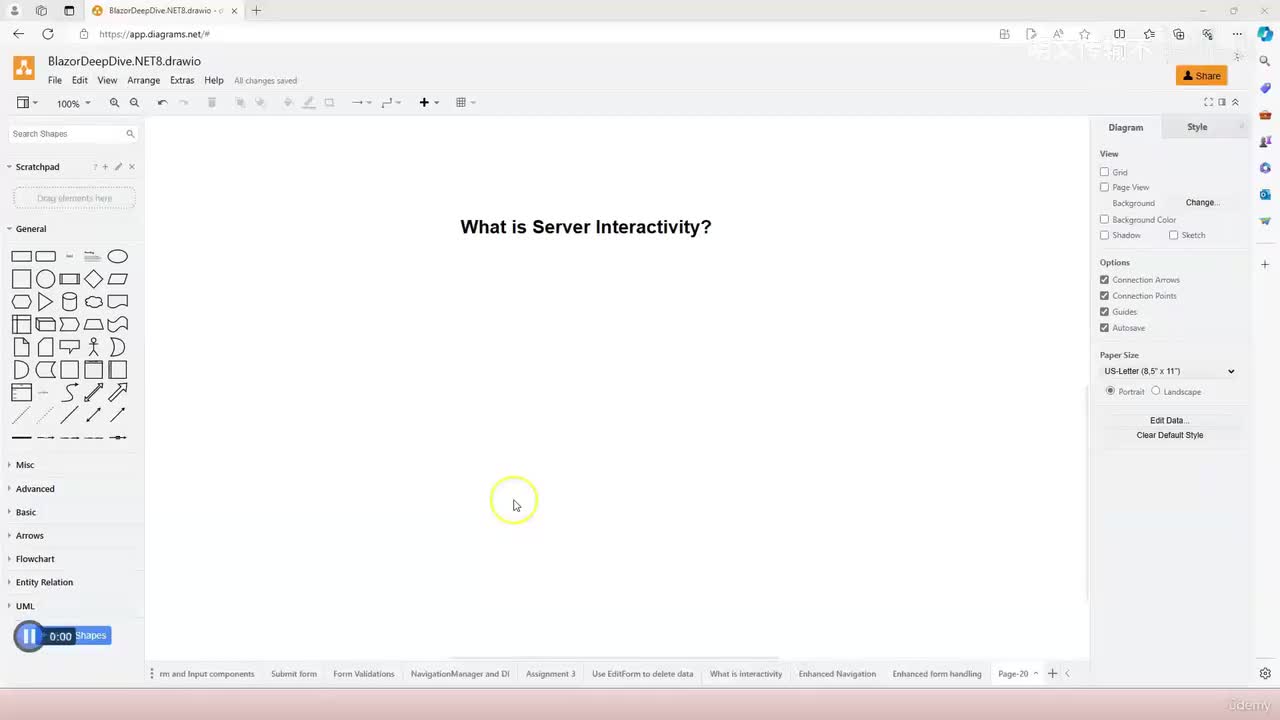This screenshot has height=720, width=1280.
Task: Expand the Flowchart section
Action: click(35, 559)
